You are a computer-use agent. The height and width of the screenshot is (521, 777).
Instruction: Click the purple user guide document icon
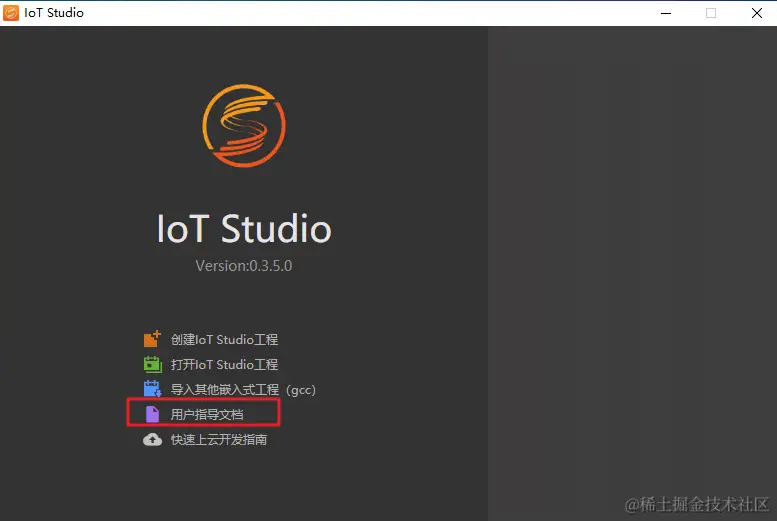point(152,414)
